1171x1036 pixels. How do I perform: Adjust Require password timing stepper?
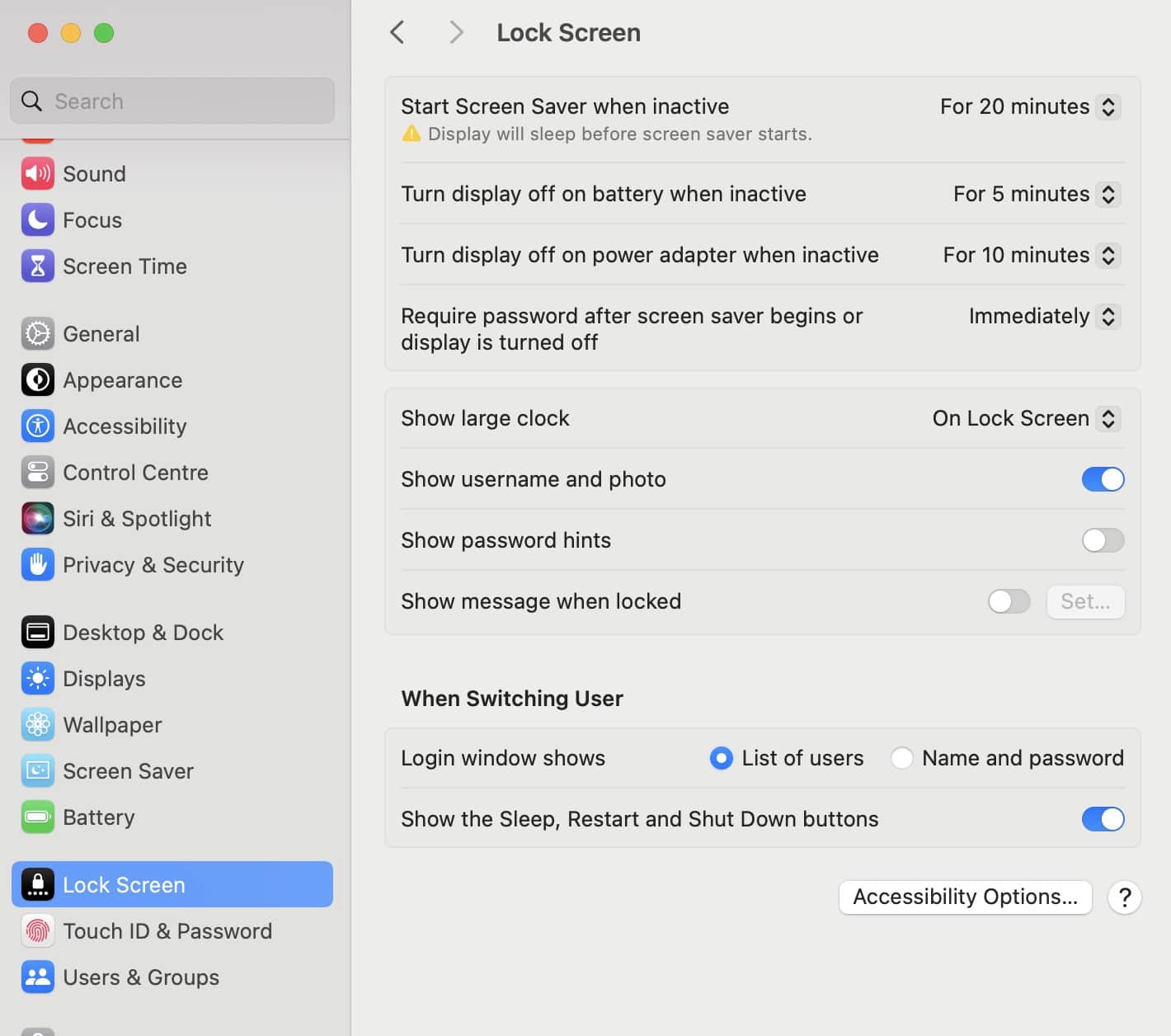point(1111,316)
